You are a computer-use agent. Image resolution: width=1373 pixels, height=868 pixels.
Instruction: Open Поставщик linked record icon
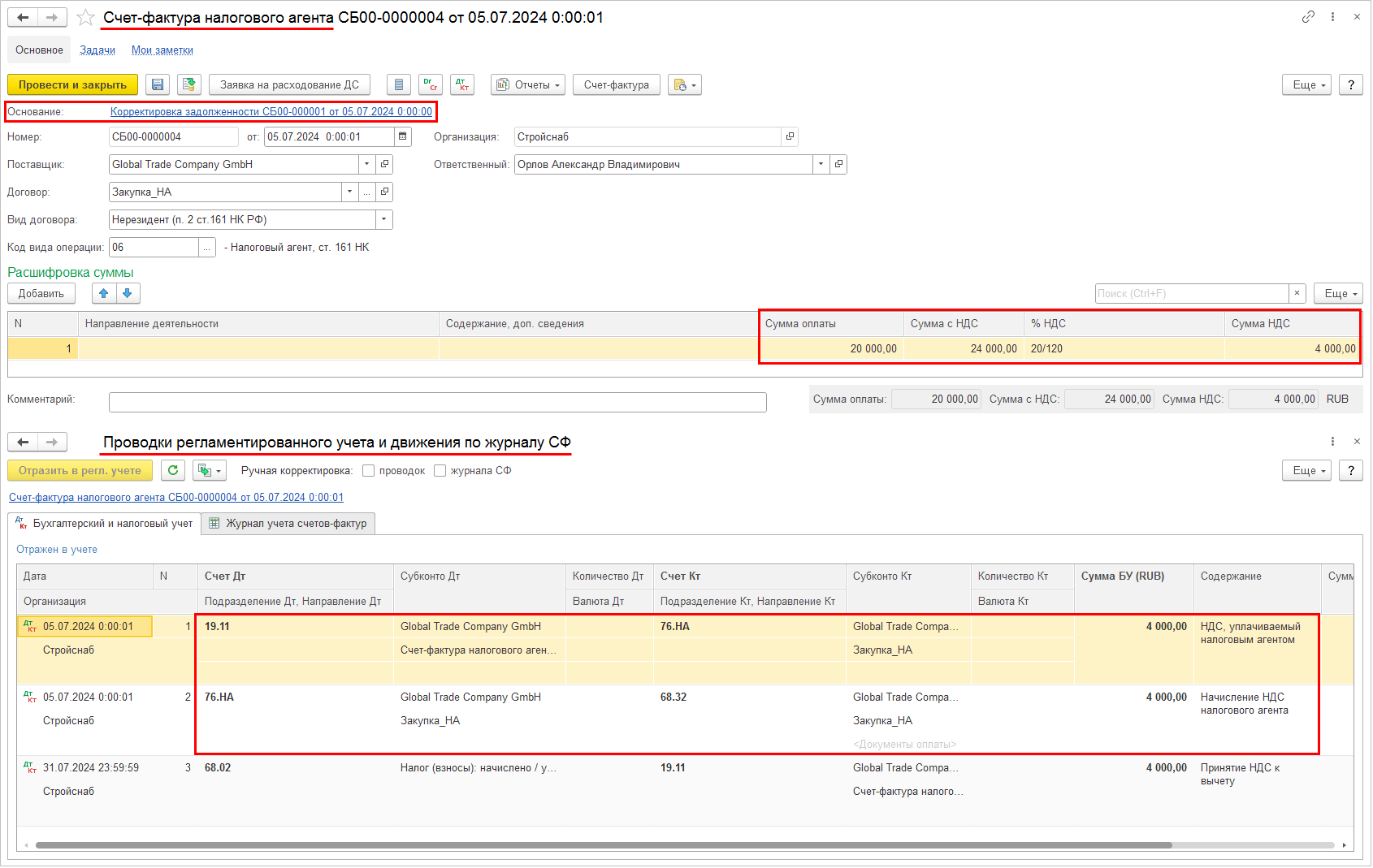coord(385,164)
